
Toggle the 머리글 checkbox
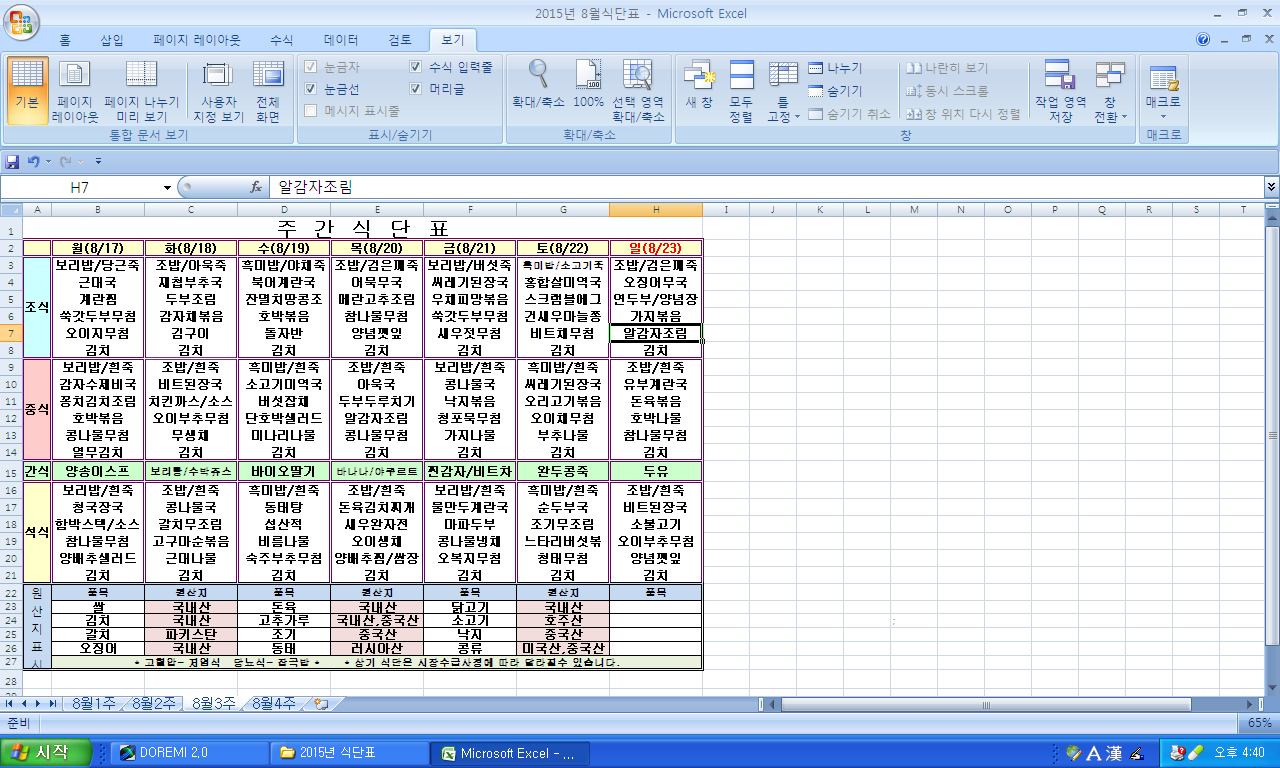tap(416, 89)
